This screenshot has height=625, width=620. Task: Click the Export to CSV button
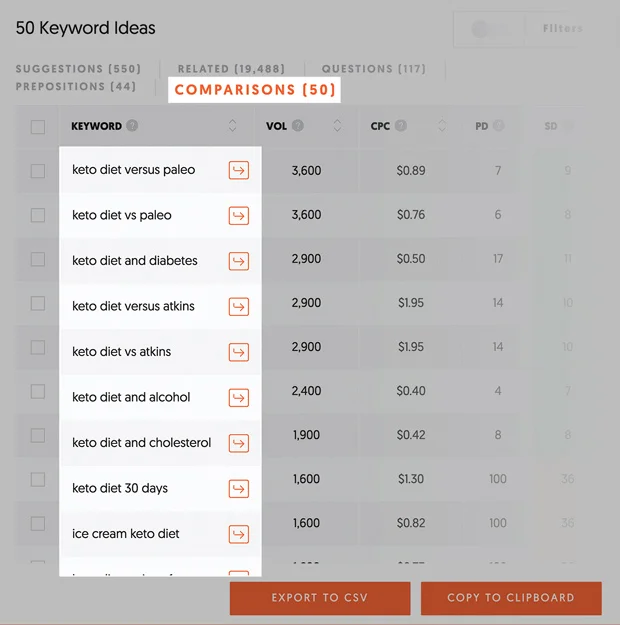tap(320, 598)
